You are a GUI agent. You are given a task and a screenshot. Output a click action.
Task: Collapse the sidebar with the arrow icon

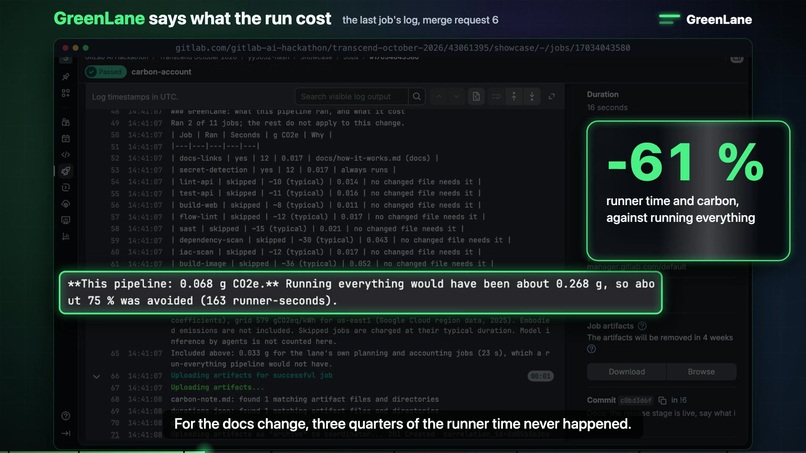click(x=66, y=433)
